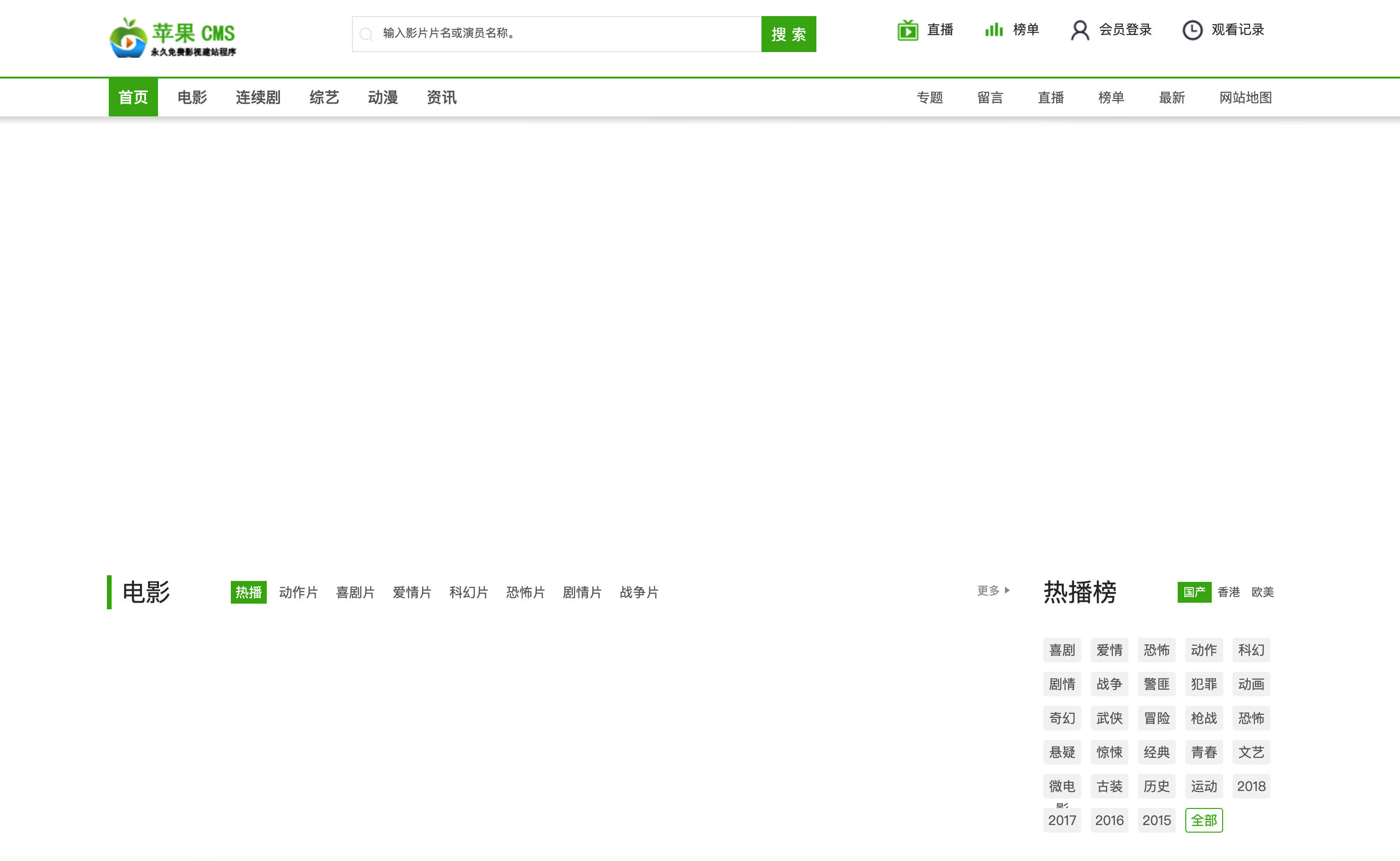
Task: Click the 2018 year tag
Action: 1251,786
